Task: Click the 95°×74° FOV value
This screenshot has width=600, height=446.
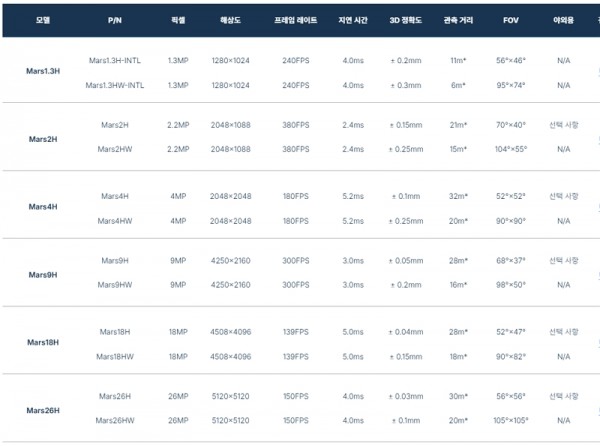Action: coord(511,85)
